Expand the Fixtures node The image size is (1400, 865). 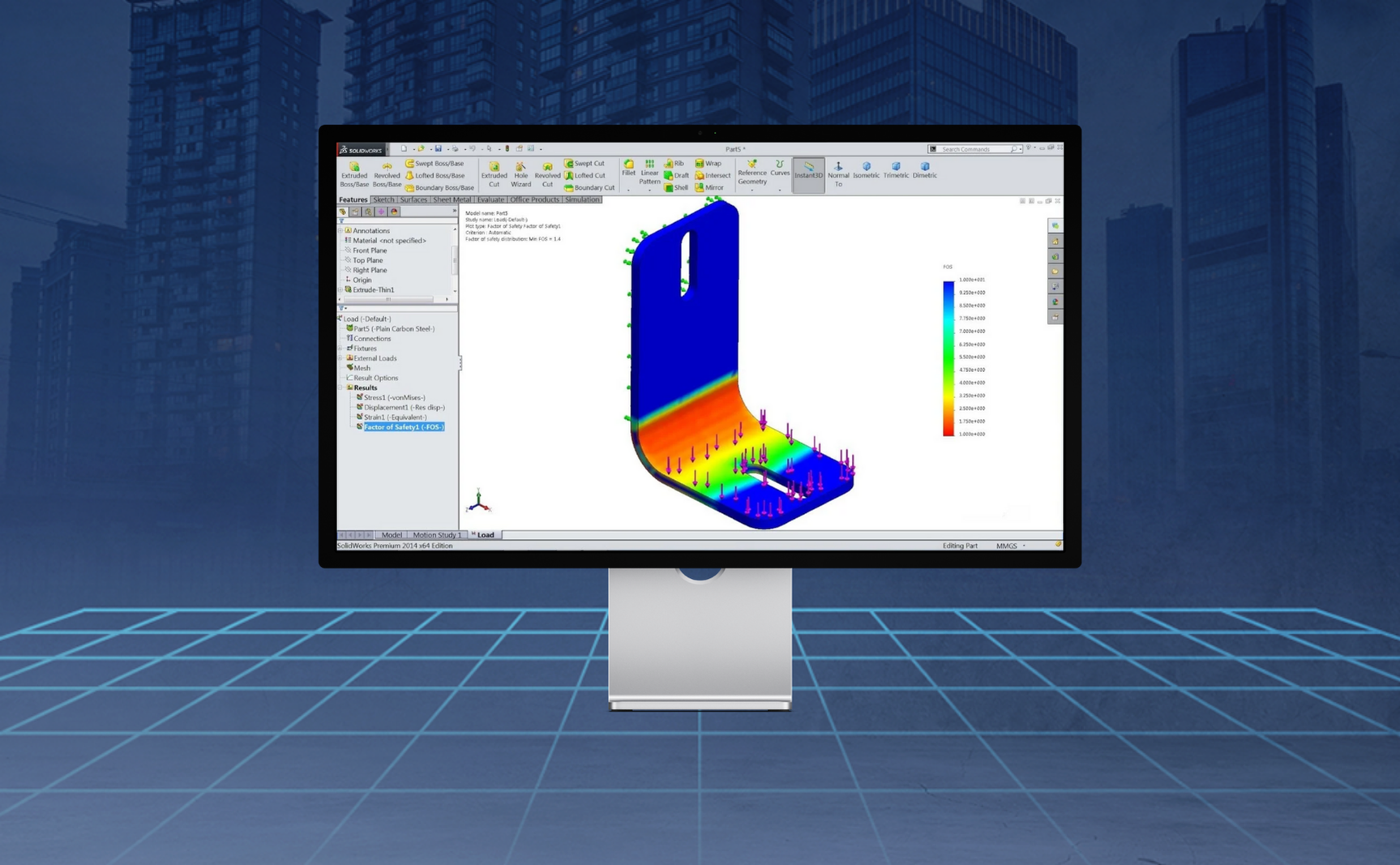(340, 348)
